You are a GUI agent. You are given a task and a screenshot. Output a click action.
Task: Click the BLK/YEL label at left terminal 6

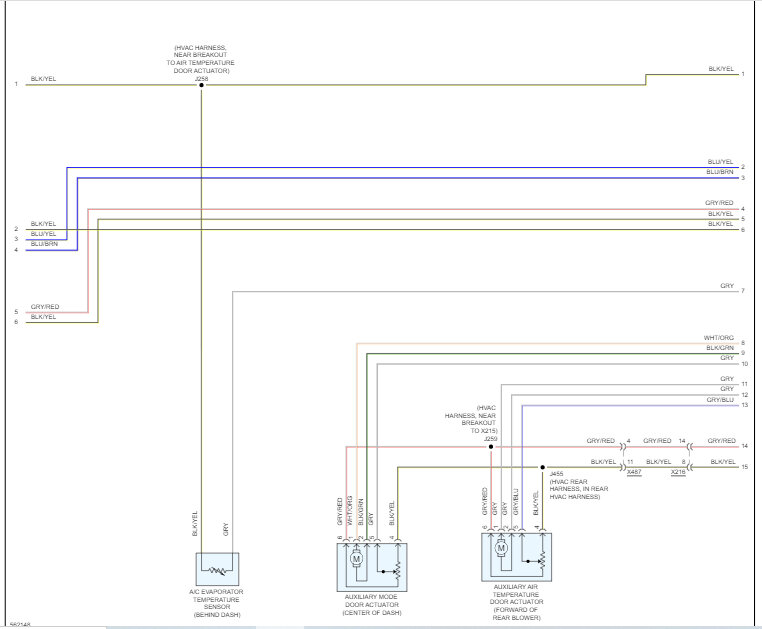pos(43,316)
